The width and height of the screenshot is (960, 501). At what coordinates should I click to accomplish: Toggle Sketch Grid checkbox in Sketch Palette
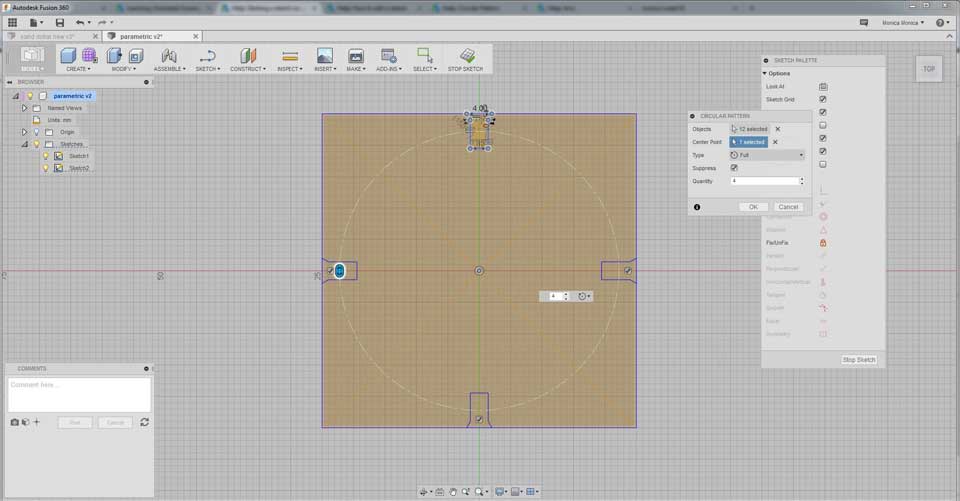823,99
